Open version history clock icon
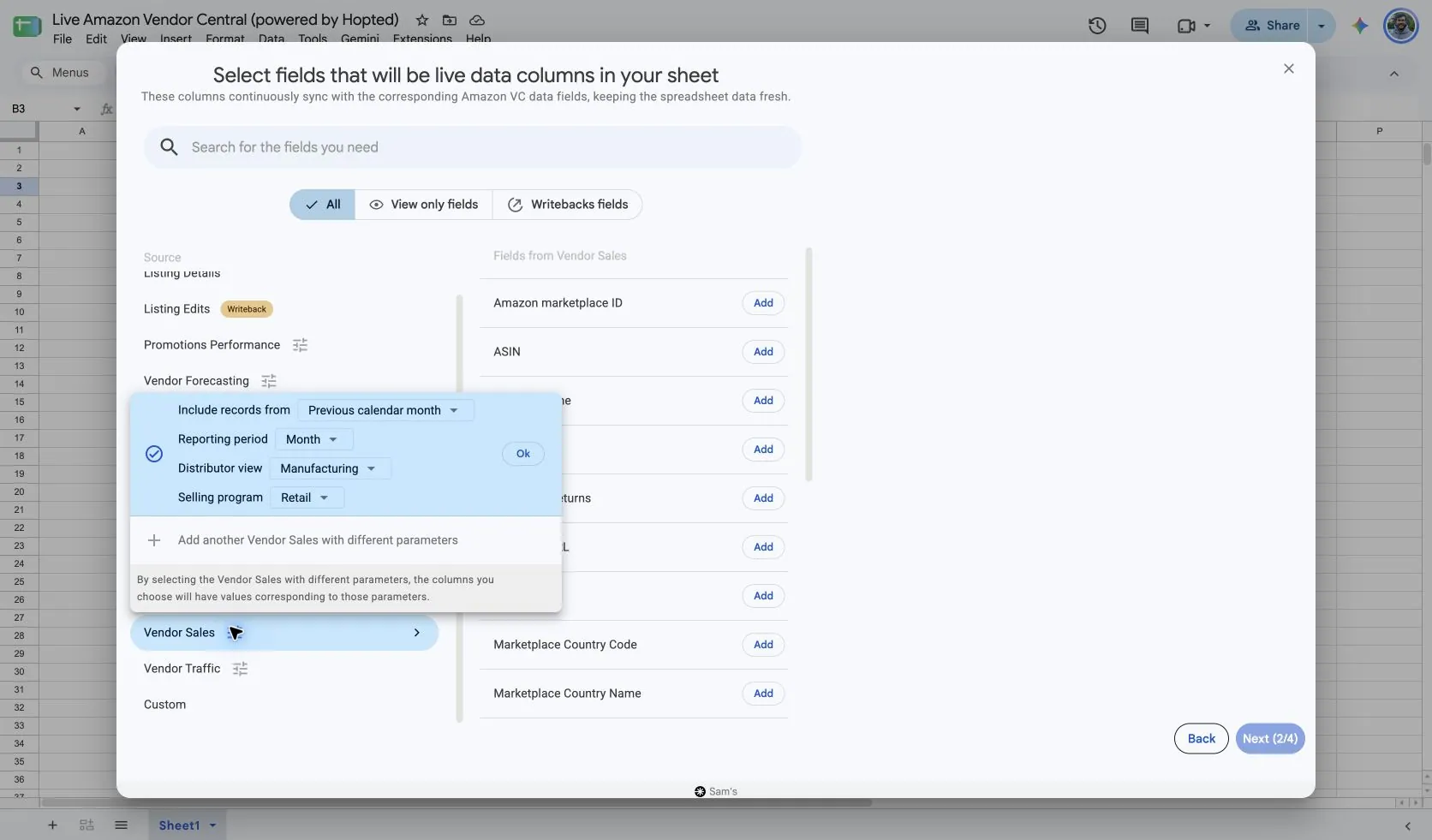 point(1097,26)
